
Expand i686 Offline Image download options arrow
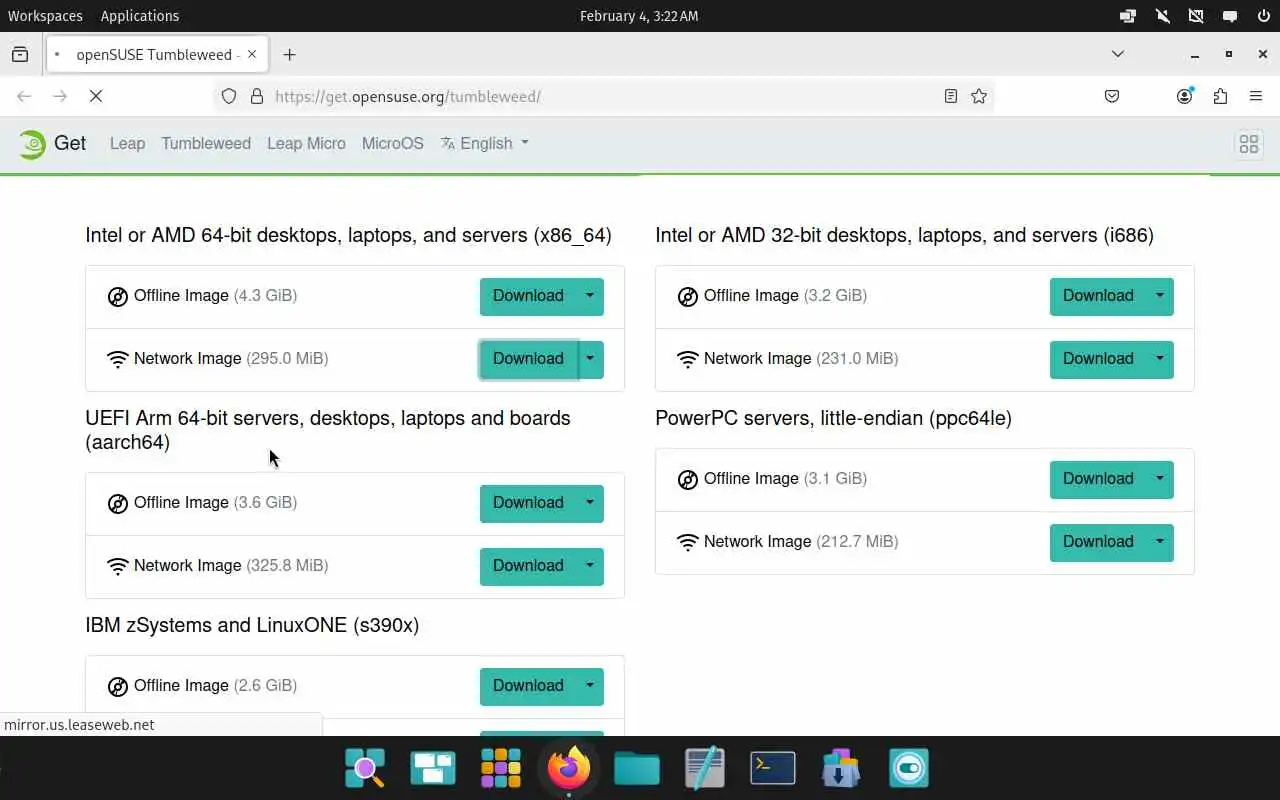(1160, 296)
